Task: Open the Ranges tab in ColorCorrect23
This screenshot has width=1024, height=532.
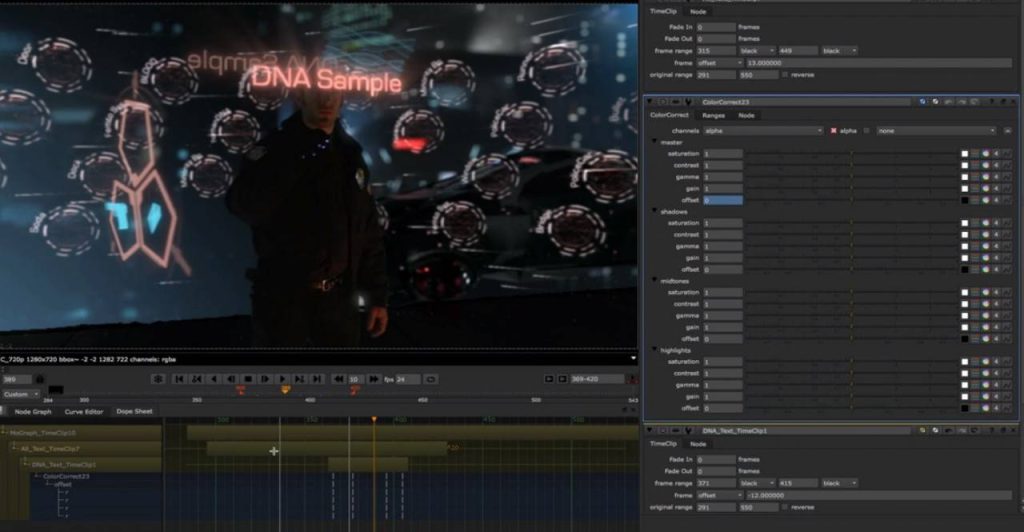Action: (713, 116)
